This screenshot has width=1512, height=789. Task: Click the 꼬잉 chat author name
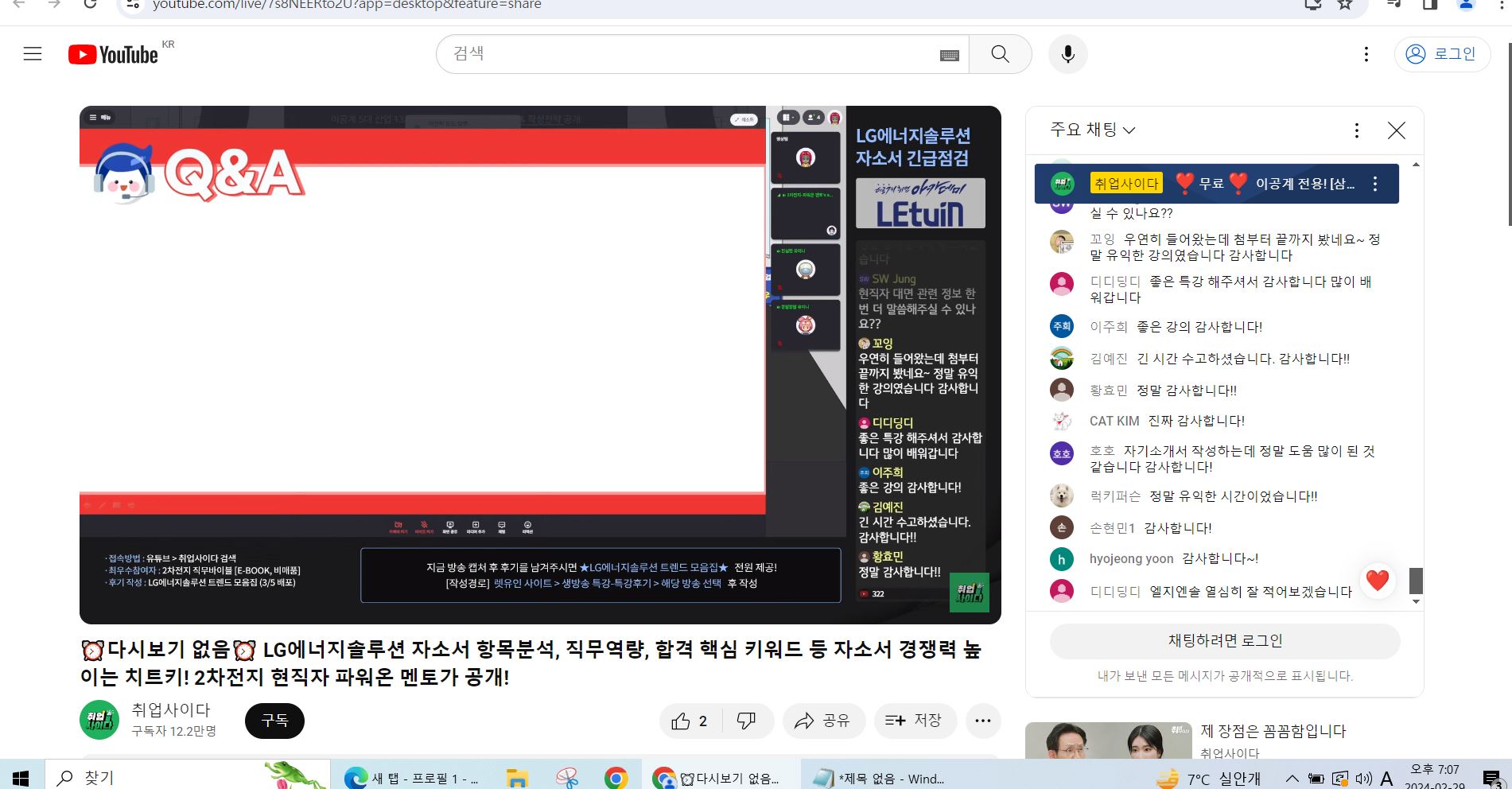(x=1102, y=239)
